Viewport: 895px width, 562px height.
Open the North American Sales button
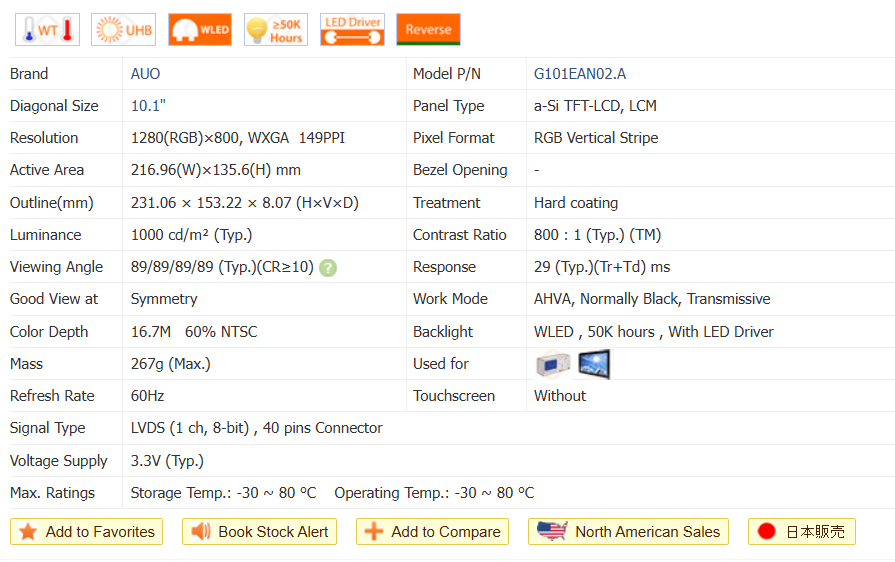click(628, 532)
